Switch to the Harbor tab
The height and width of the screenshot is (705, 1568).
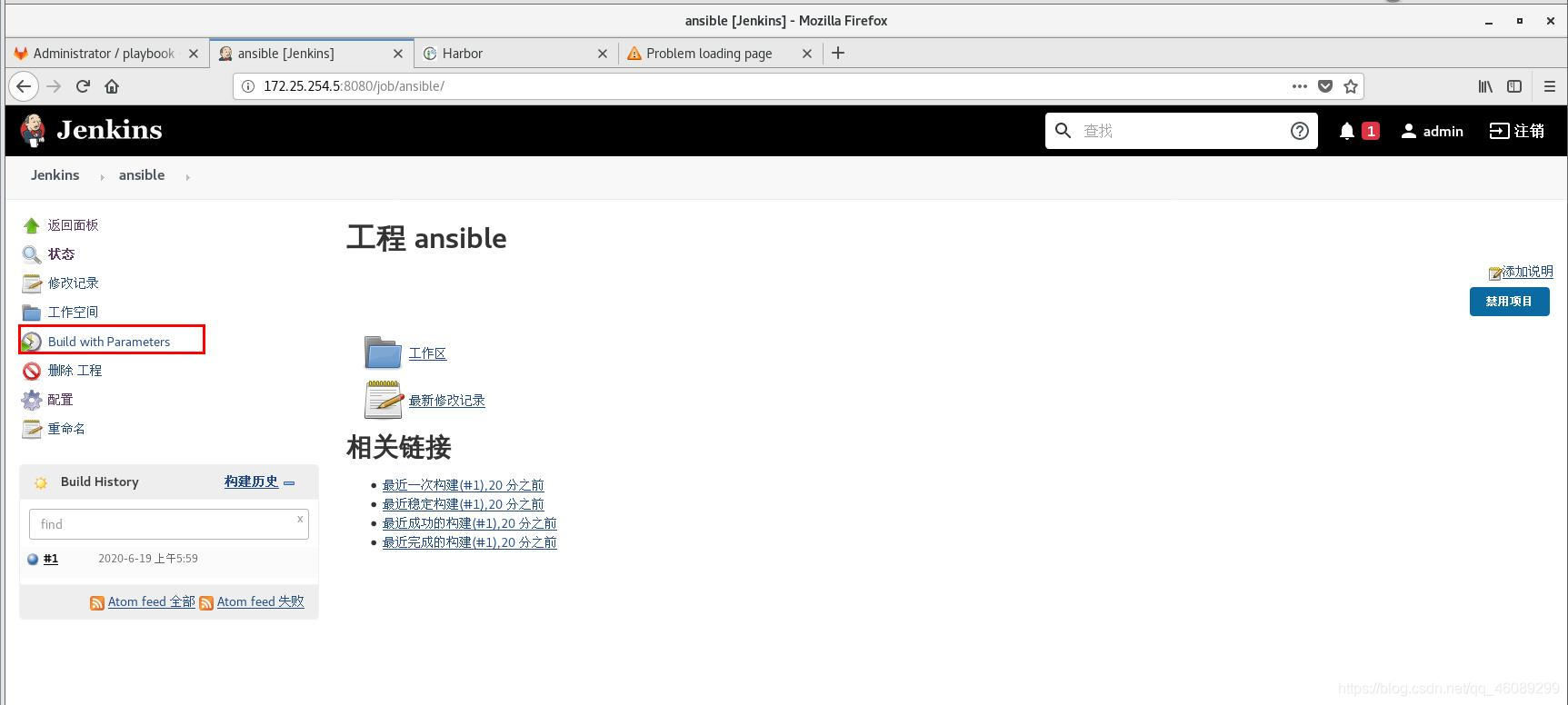[515, 54]
